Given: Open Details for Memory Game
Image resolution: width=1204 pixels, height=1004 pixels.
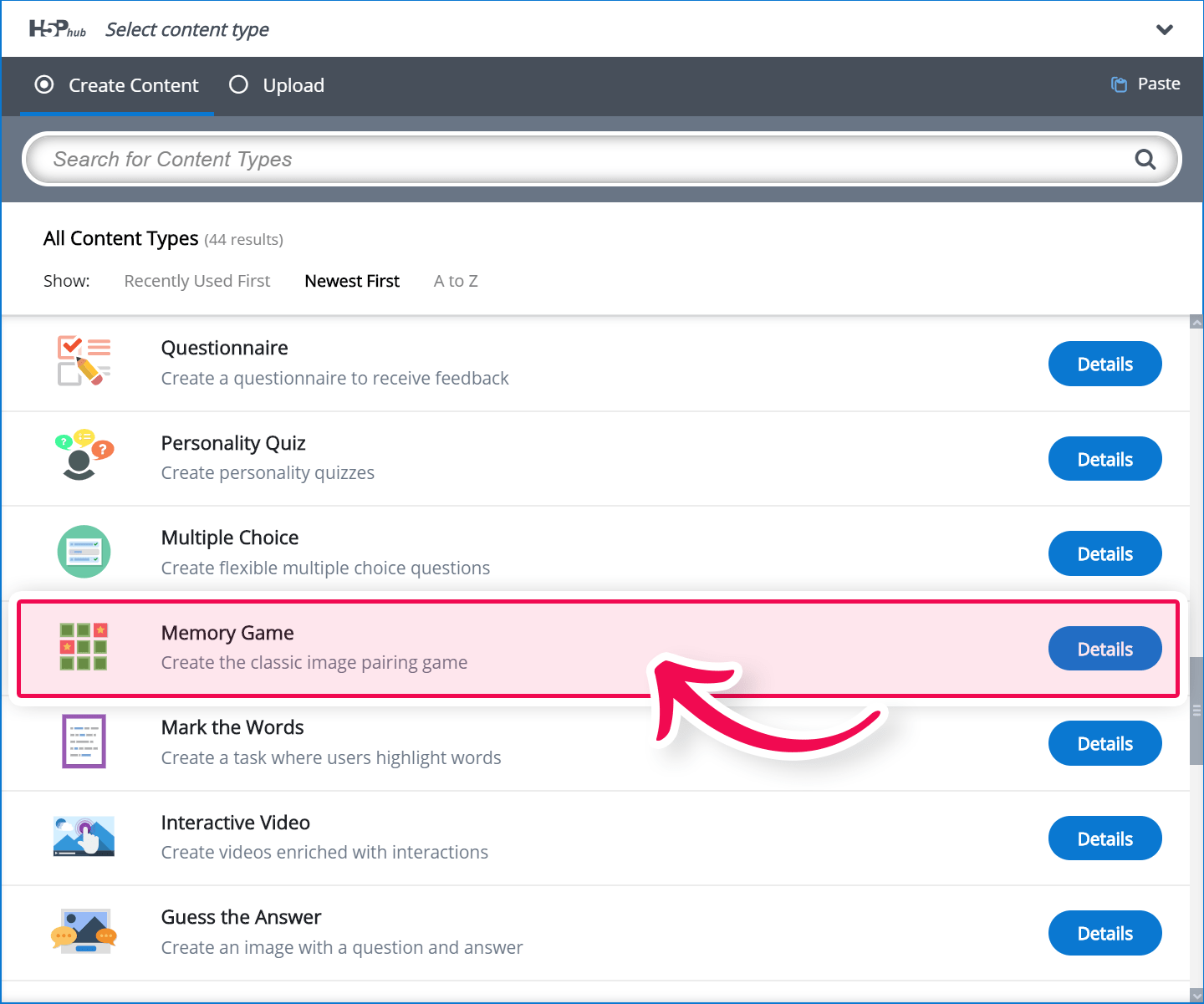Looking at the screenshot, I should (x=1105, y=649).
